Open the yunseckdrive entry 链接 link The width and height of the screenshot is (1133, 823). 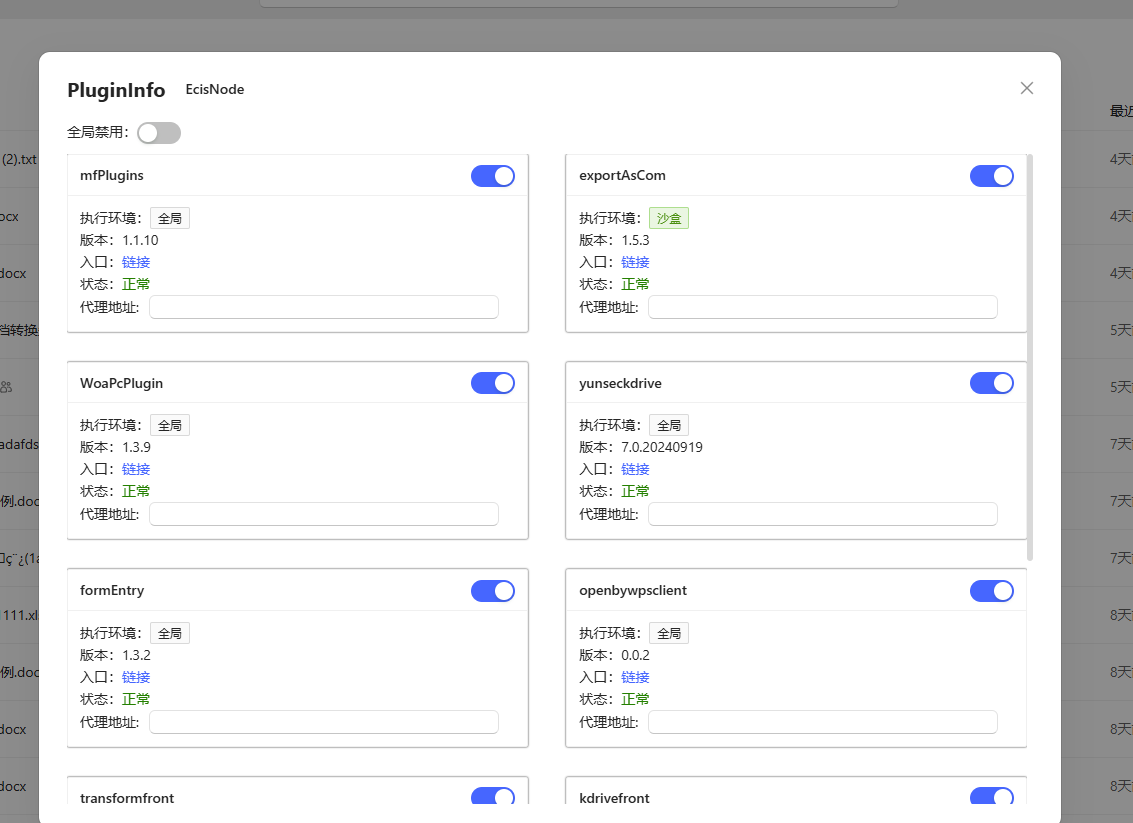click(635, 469)
